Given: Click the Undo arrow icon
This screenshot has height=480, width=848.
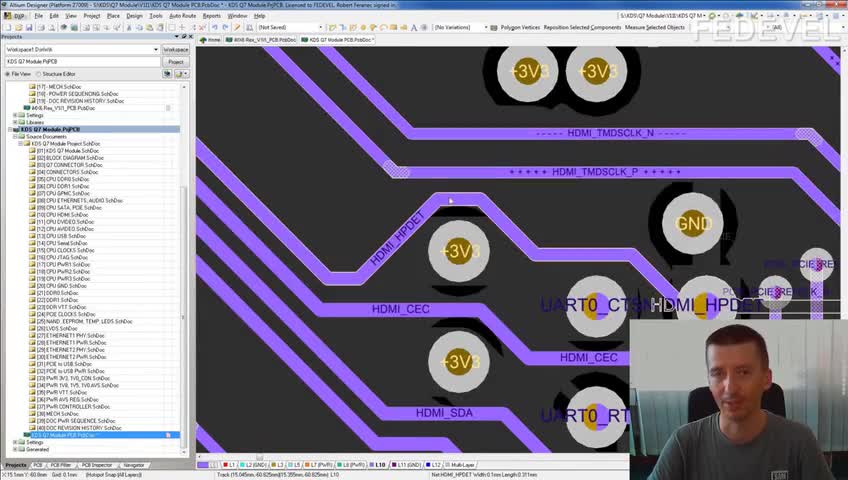Looking at the screenshot, I should click(214, 27).
